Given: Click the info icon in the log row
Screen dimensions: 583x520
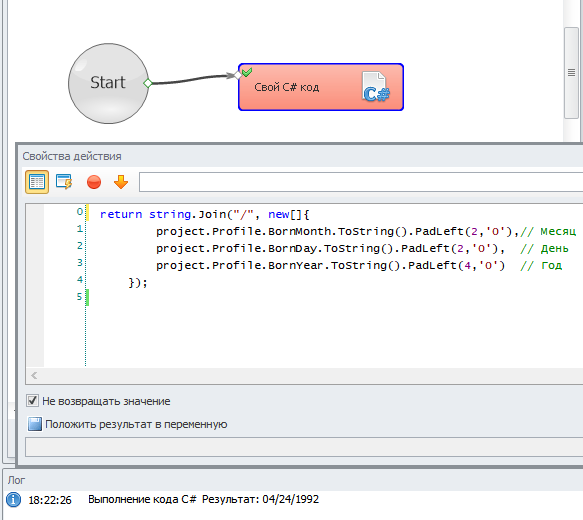Looking at the screenshot, I should pos(14,500).
